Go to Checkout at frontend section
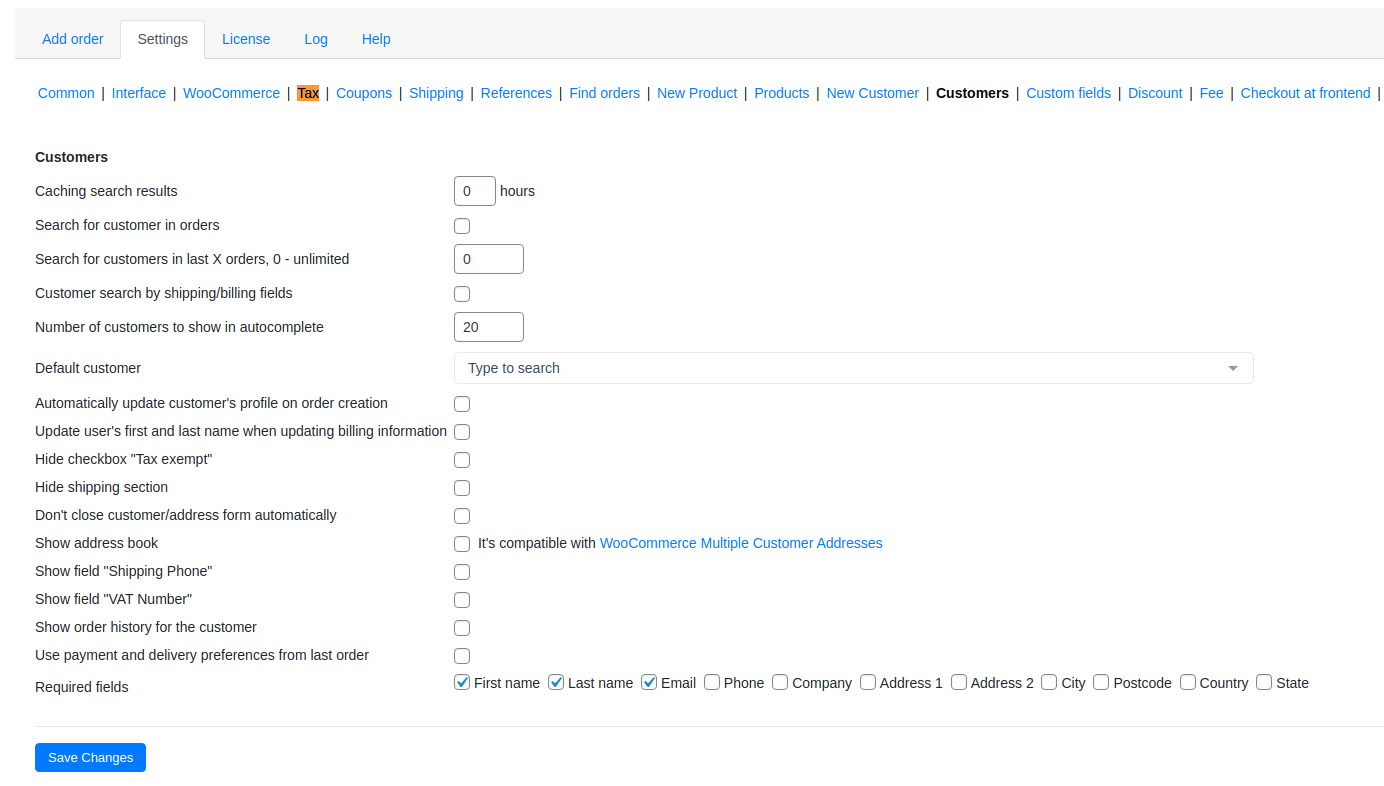Screen dimensions: 1384x786 coord(1306,93)
